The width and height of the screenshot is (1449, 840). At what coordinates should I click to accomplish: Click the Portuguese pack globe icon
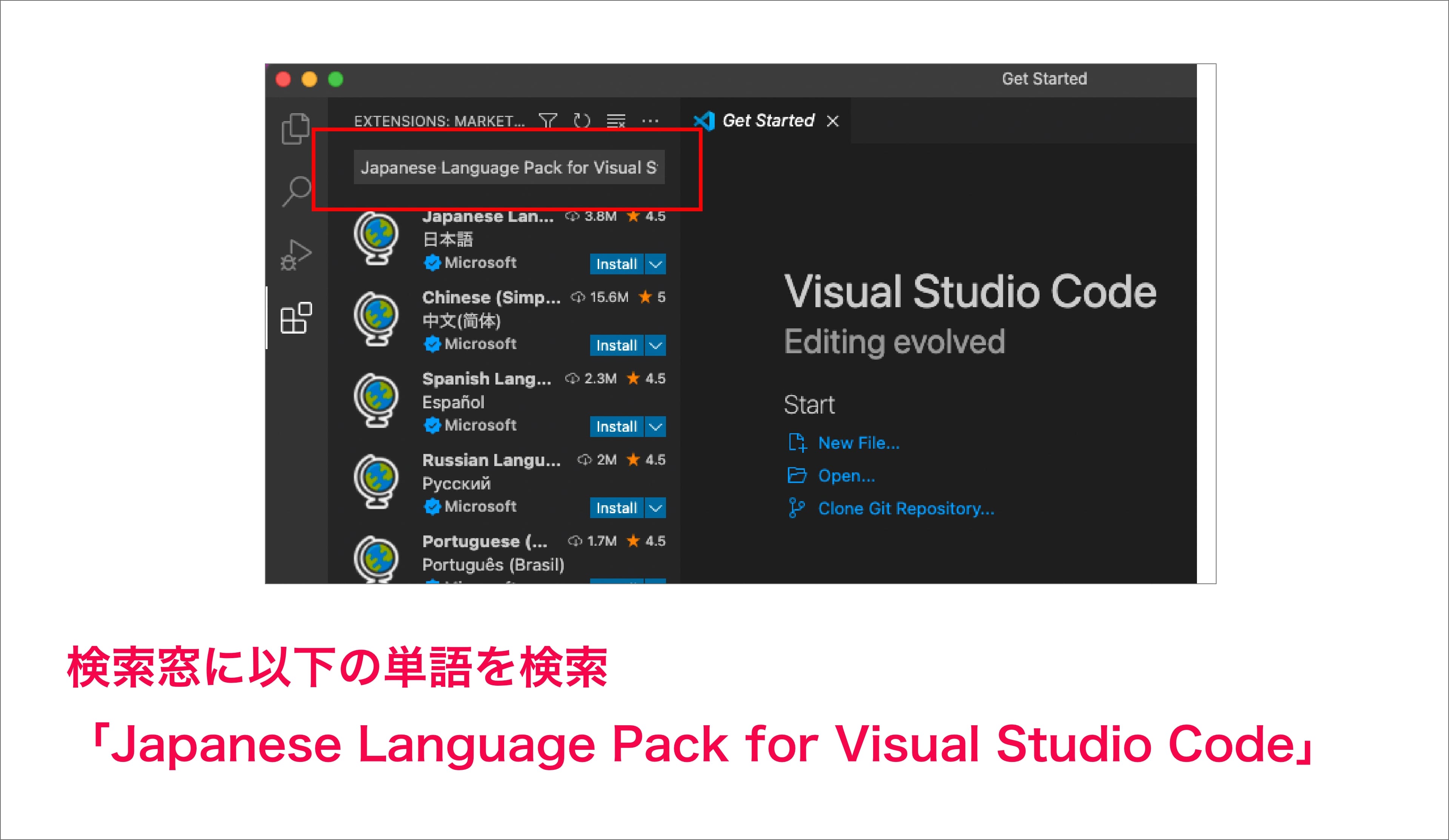(377, 559)
